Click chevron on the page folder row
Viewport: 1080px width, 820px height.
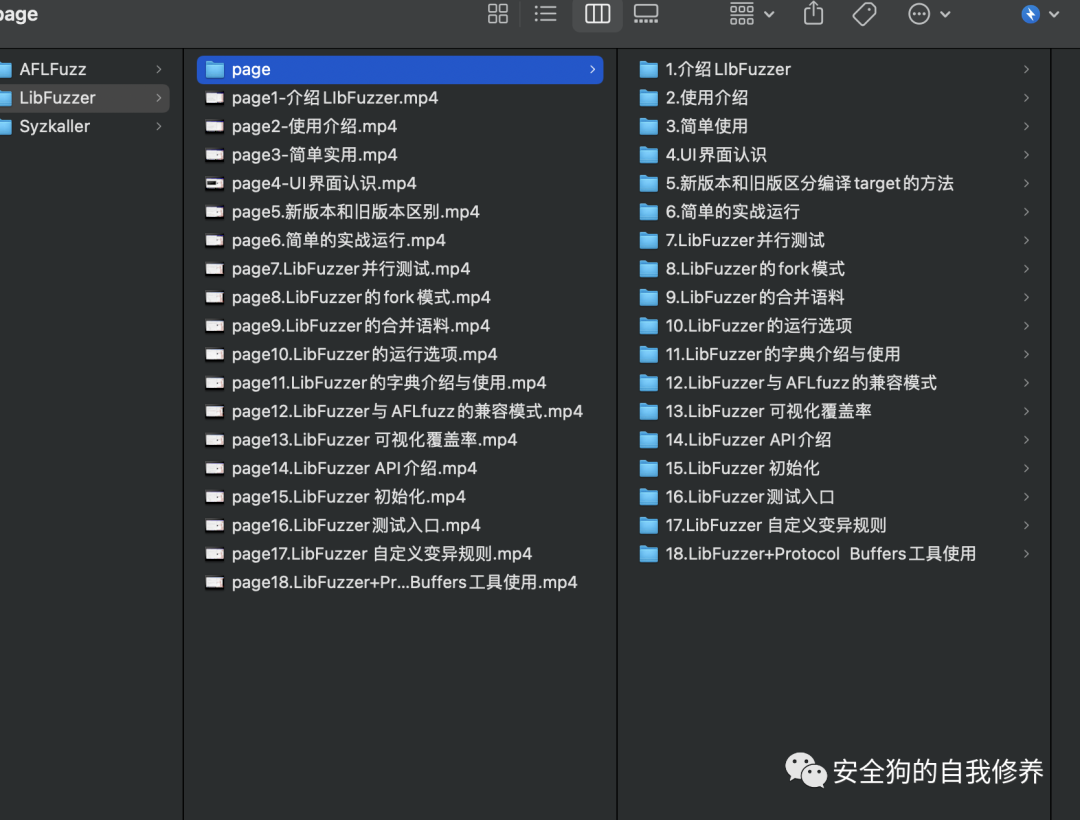click(592, 70)
